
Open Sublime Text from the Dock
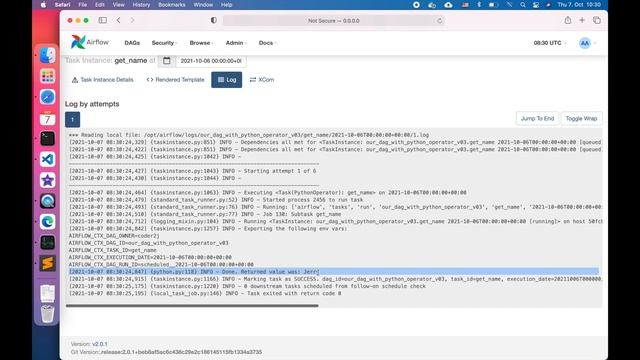[x=47, y=263]
